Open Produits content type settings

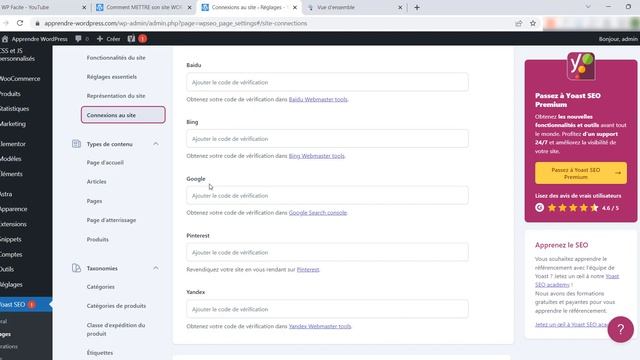coord(98,239)
